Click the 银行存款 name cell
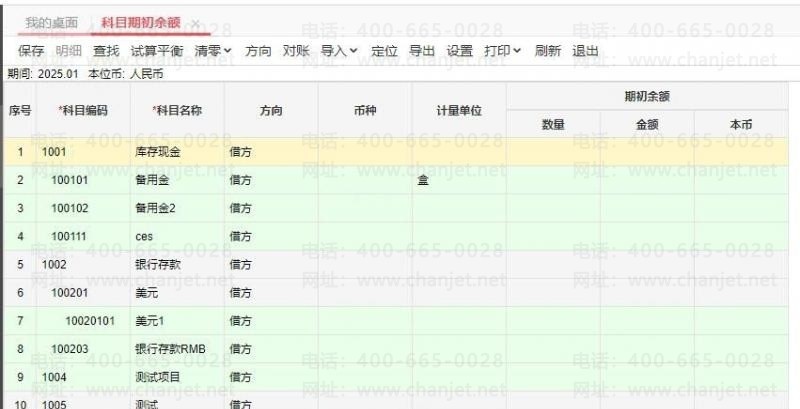 coord(177,264)
